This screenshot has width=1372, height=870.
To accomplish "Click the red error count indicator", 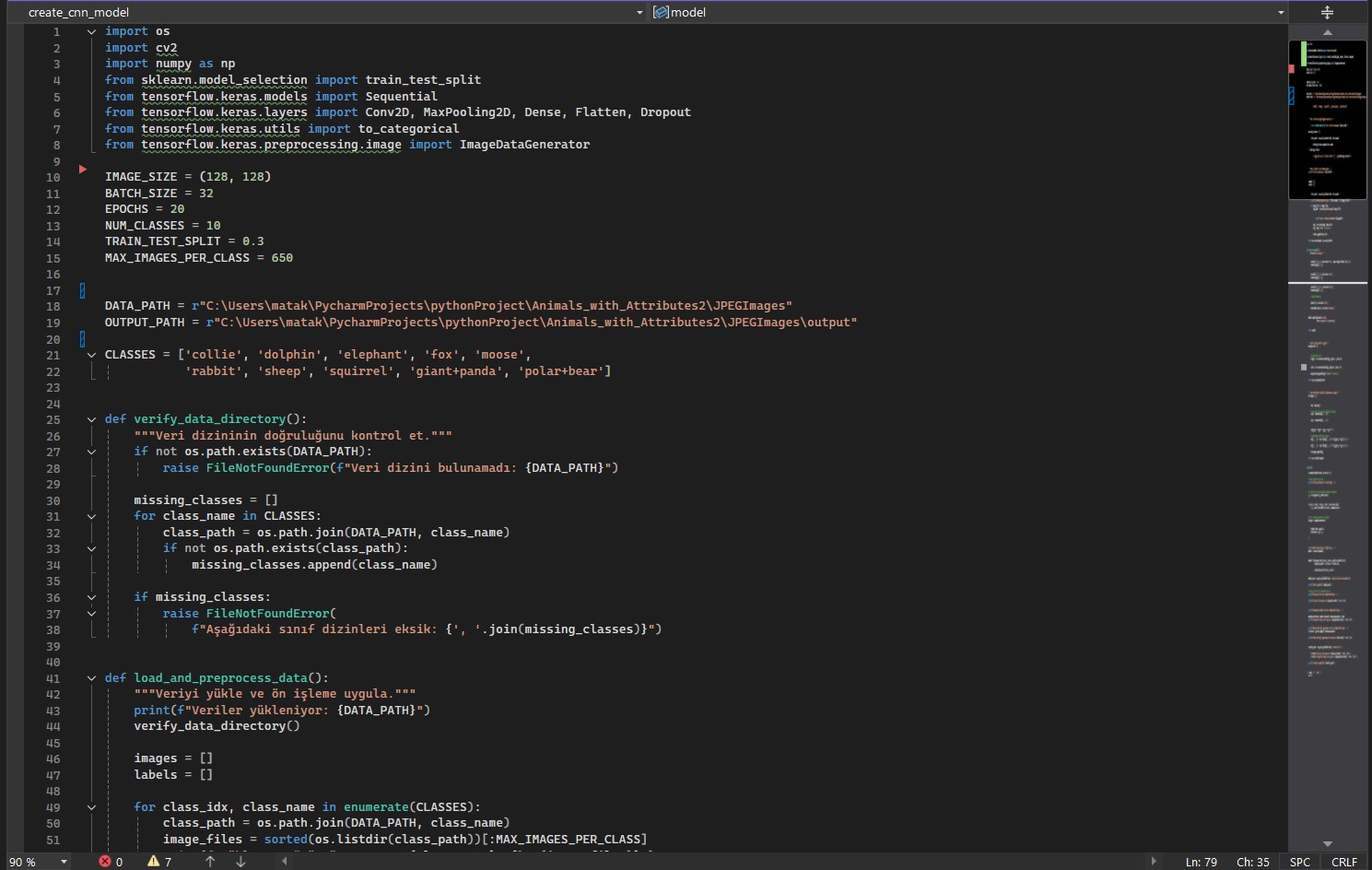I will (x=111, y=862).
